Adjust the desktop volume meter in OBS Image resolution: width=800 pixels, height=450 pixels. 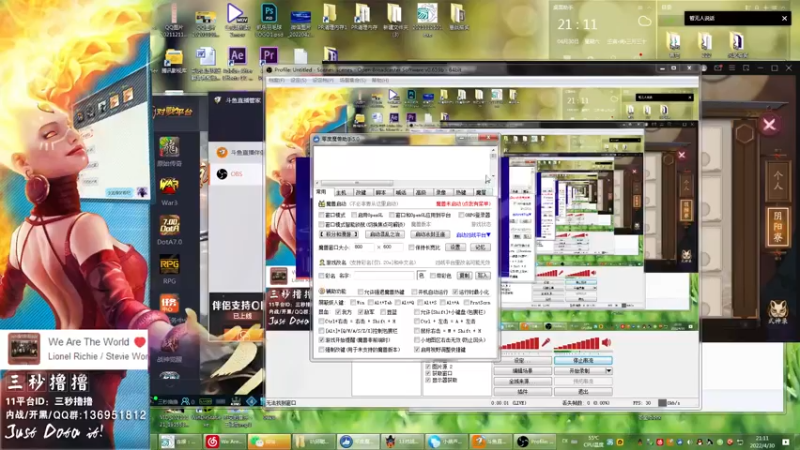[577, 343]
